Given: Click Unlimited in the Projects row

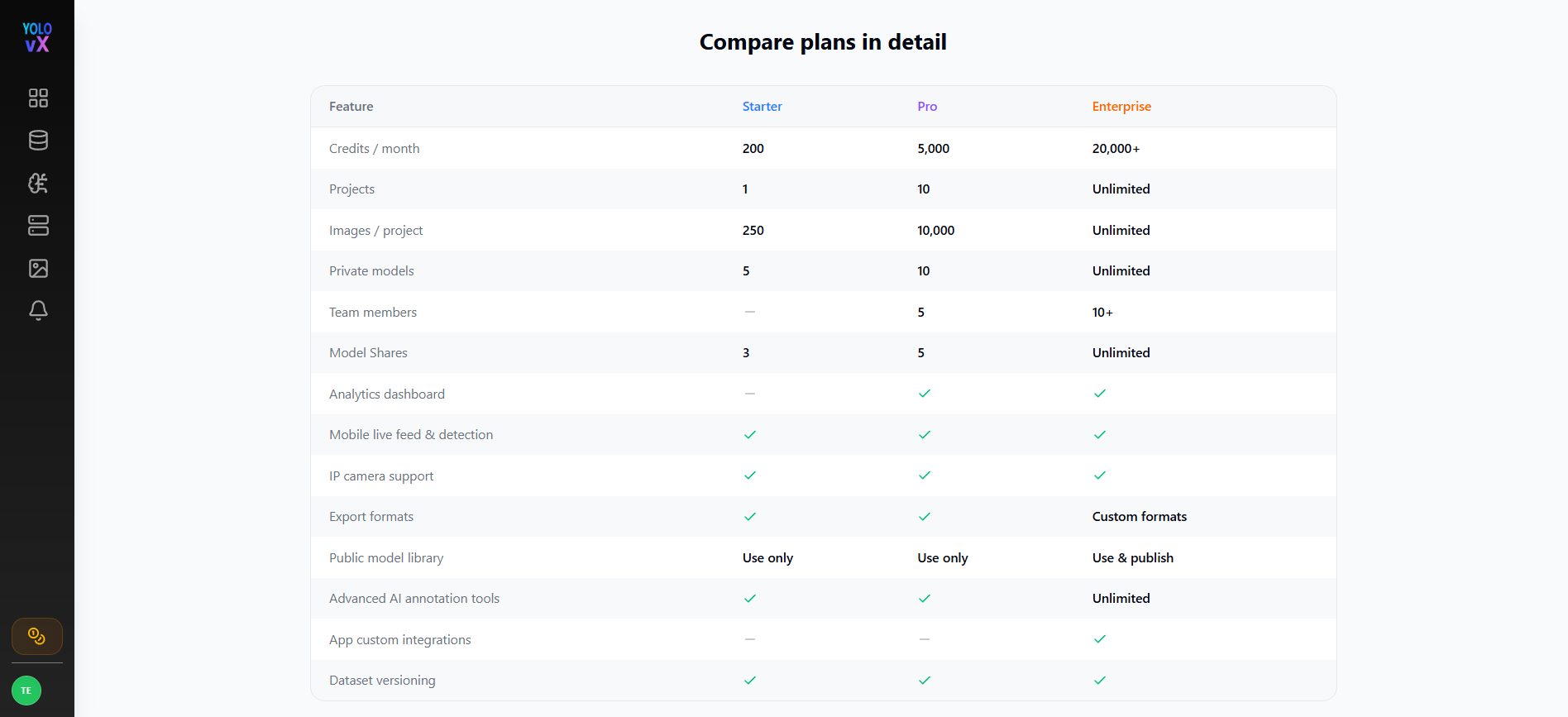Looking at the screenshot, I should (x=1121, y=189).
